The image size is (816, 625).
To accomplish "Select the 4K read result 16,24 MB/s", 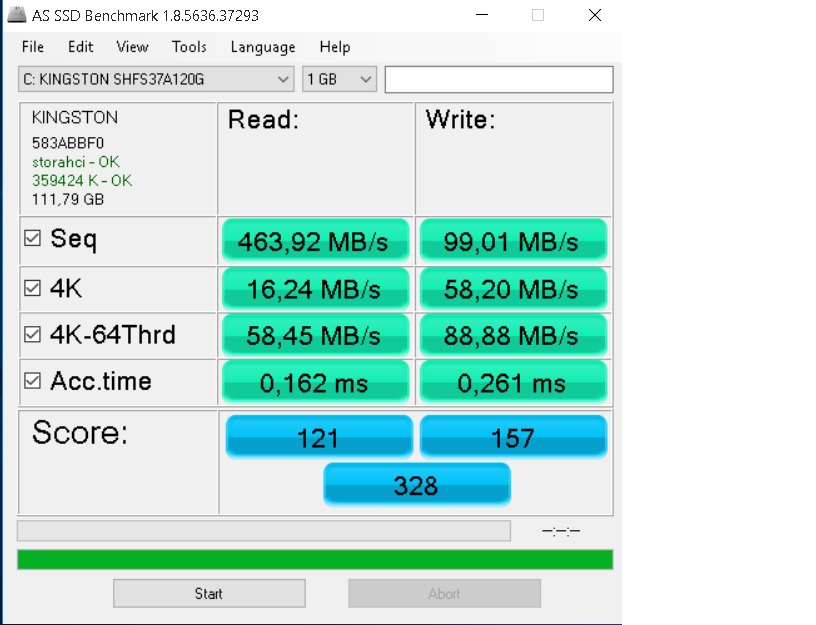I will click(315, 289).
